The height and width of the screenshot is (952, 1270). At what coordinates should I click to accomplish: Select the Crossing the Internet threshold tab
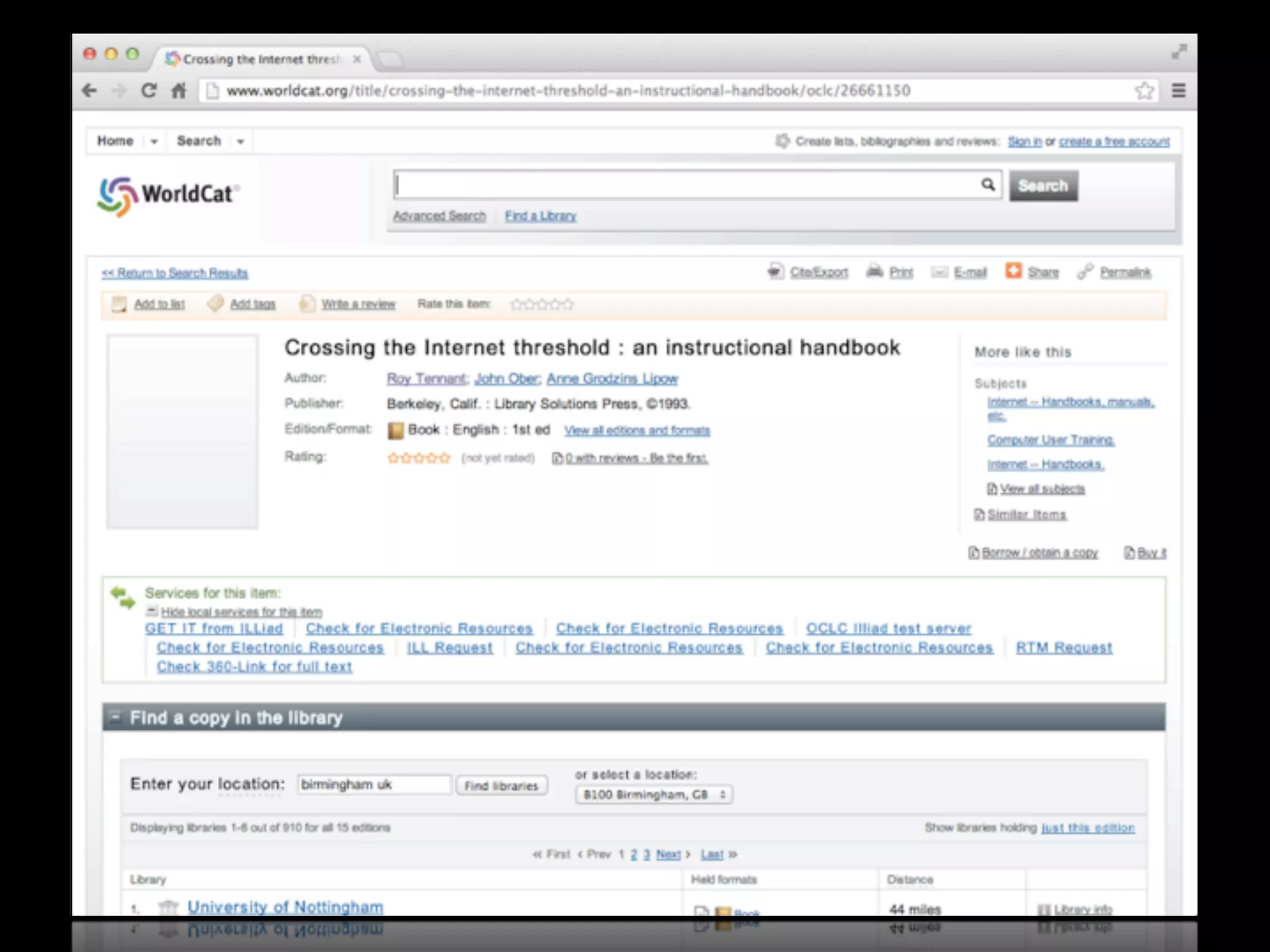coord(260,59)
